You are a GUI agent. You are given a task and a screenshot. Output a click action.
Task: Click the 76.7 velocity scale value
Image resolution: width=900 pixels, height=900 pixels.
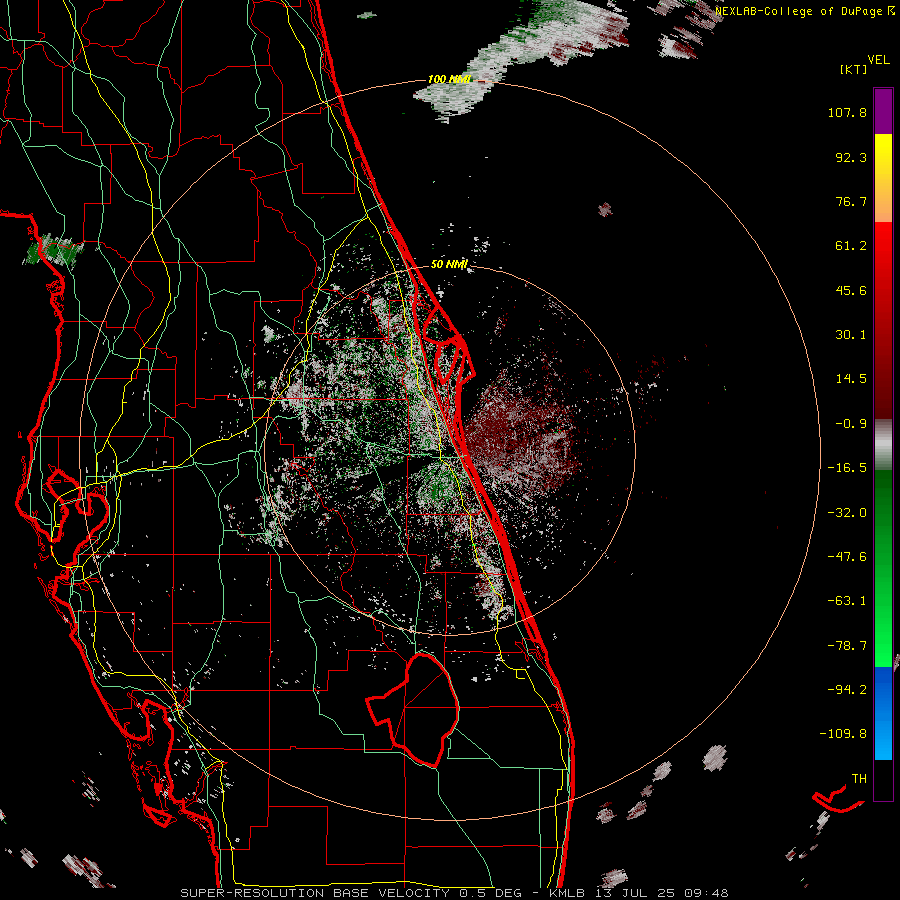click(851, 201)
